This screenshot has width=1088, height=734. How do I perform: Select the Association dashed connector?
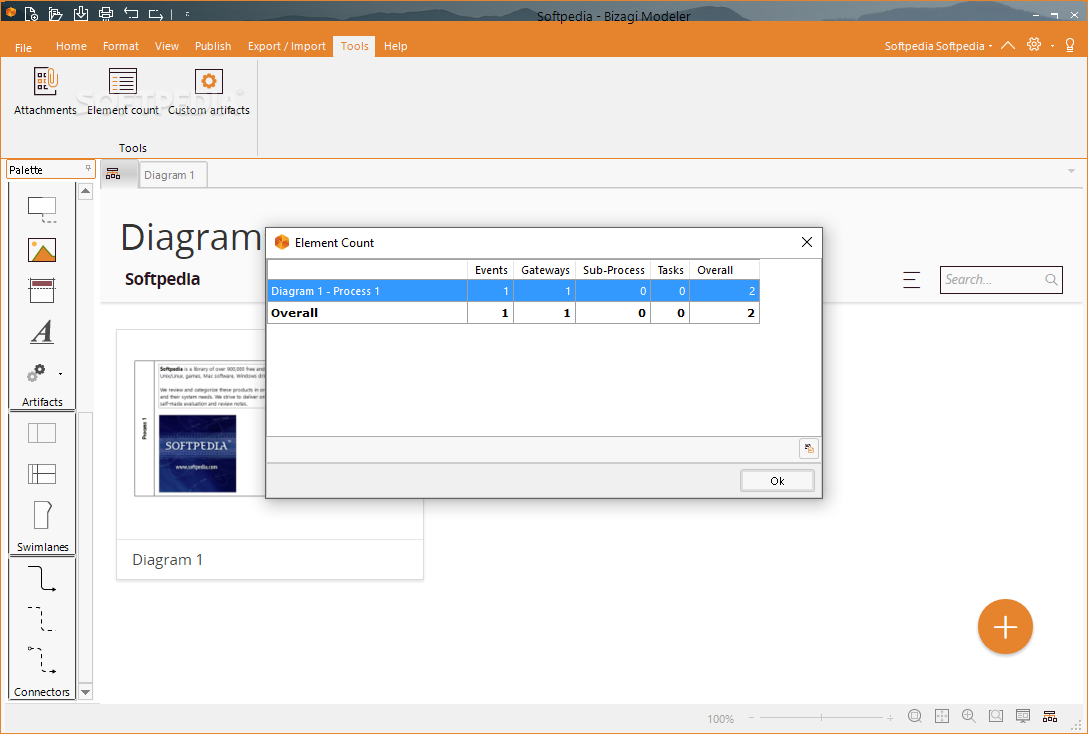(41, 619)
